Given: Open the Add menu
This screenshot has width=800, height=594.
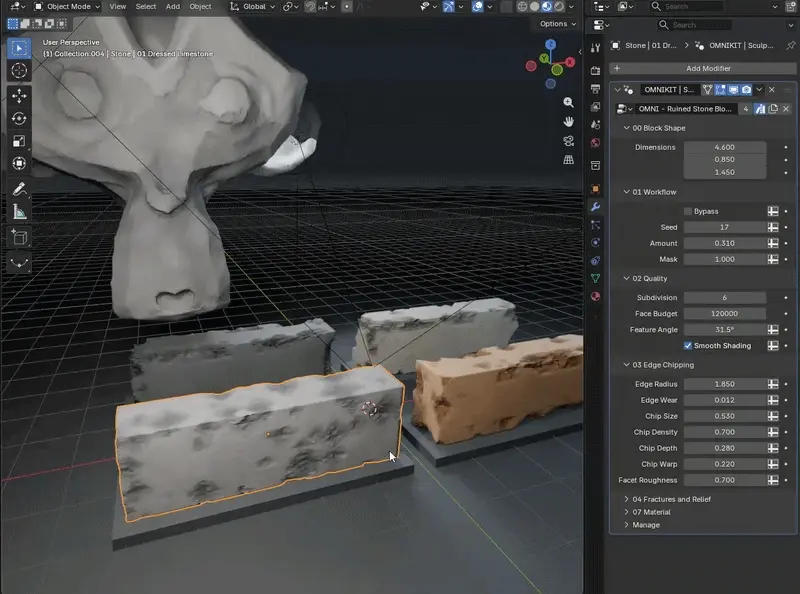Looking at the screenshot, I should point(172,7).
